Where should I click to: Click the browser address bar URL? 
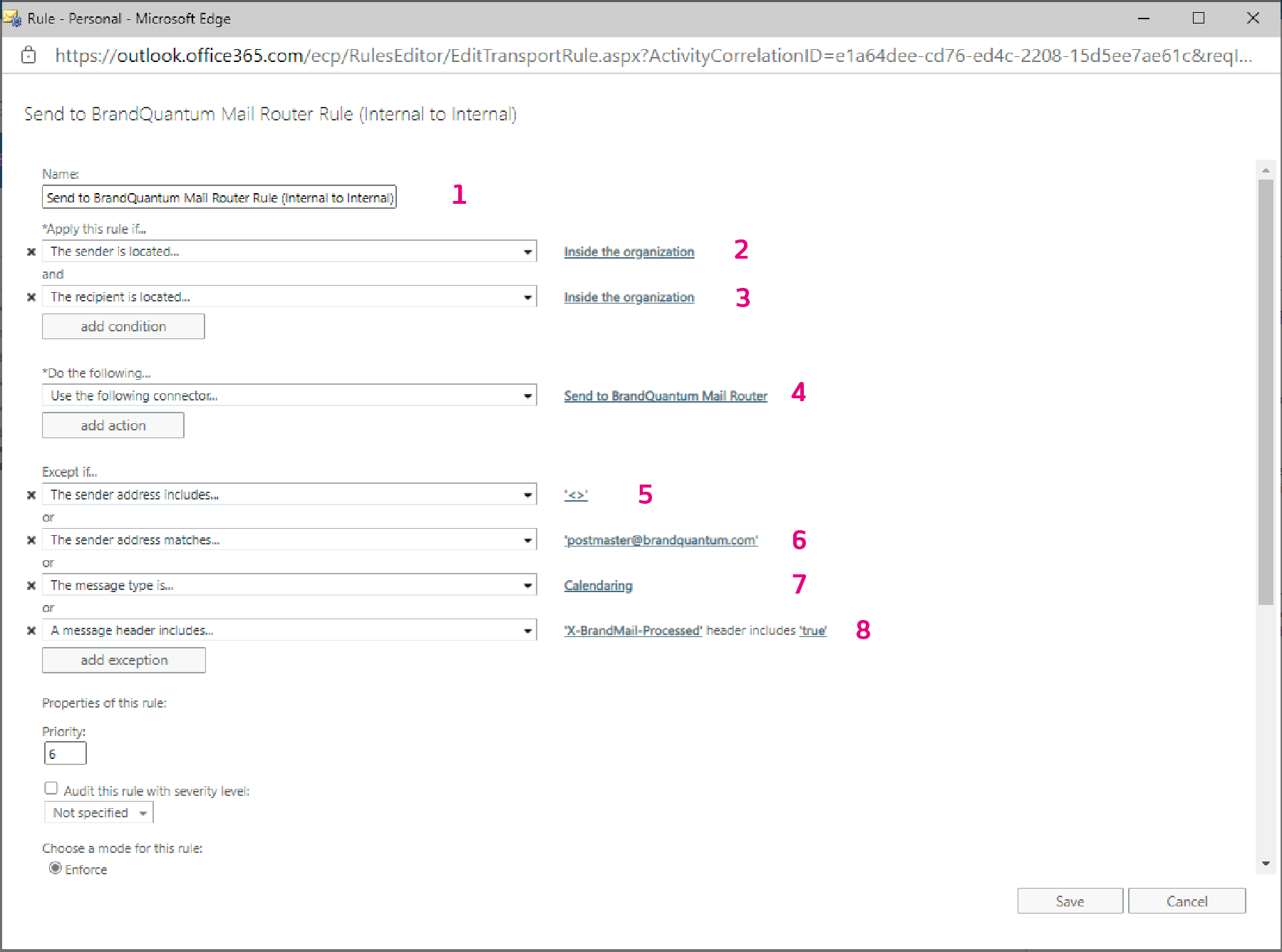click(653, 56)
